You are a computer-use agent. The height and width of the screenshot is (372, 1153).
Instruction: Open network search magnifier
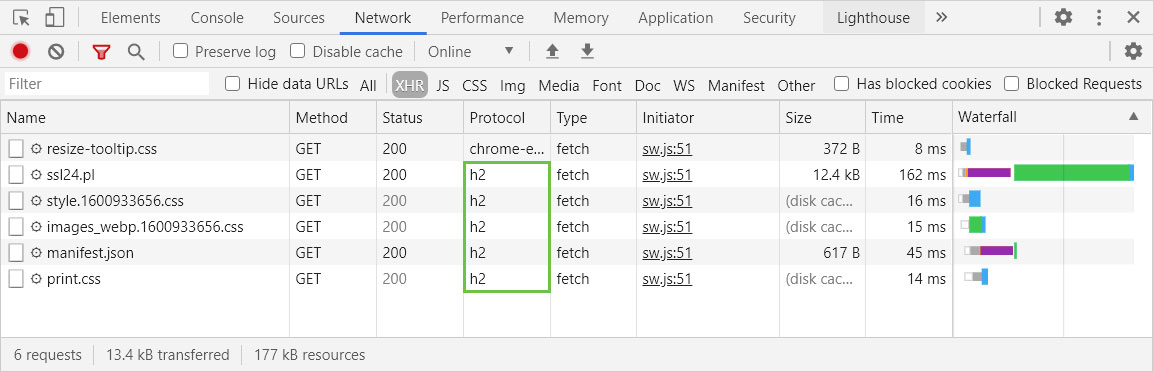(x=135, y=51)
